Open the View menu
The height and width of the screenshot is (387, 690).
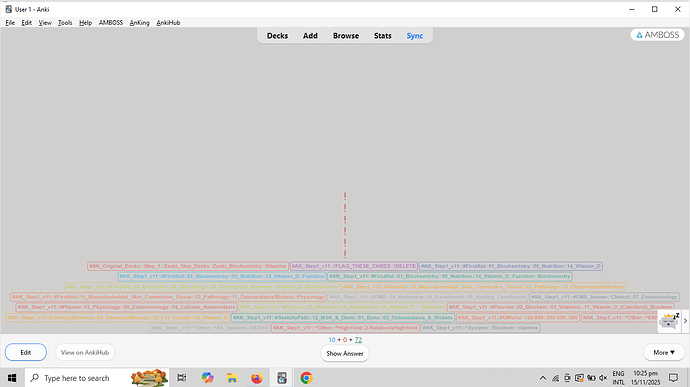[45, 22]
